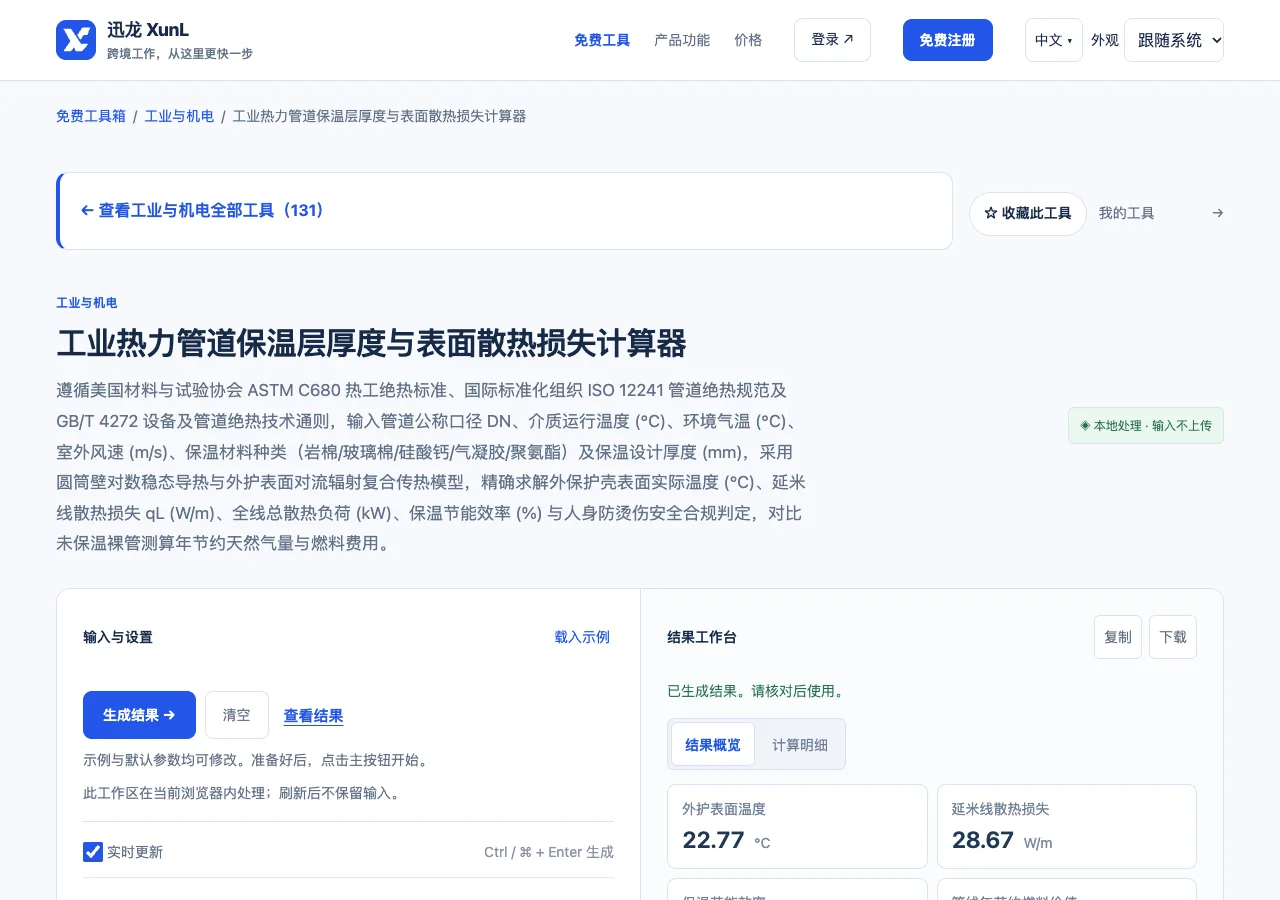Click the arrow next to 我的工具
This screenshot has width=1280, height=900.
pyautogui.click(x=1217, y=213)
